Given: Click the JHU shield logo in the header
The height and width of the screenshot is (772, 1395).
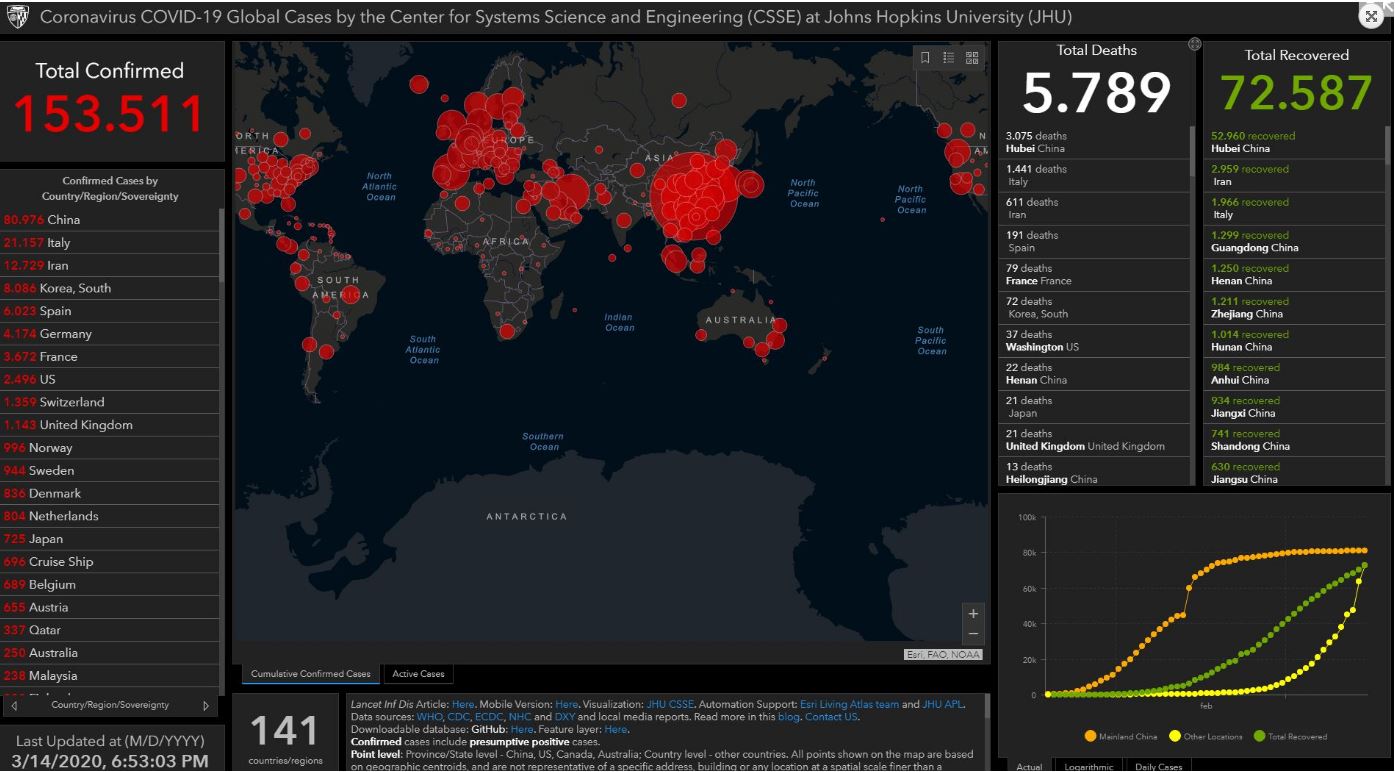Looking at the screenshot, I should 17,17.
